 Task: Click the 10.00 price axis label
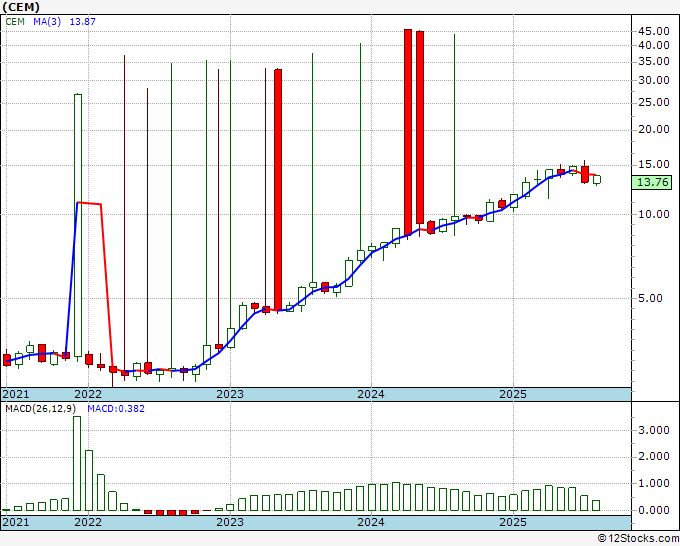click(x=654, y=214)
